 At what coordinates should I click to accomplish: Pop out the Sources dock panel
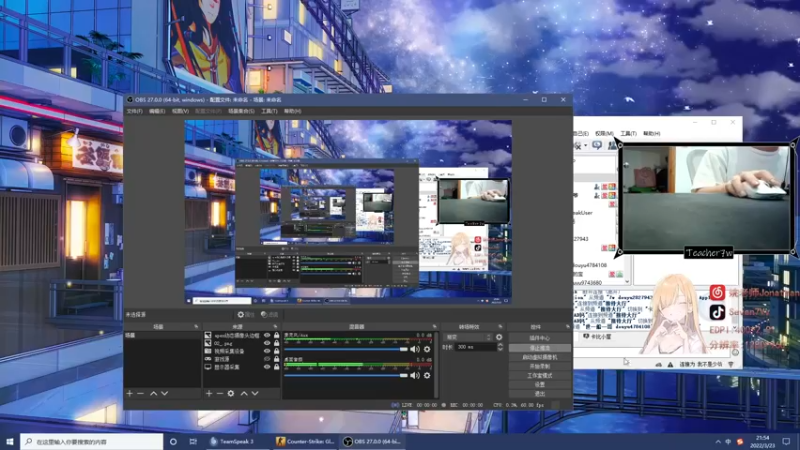[x=275, y=327]
